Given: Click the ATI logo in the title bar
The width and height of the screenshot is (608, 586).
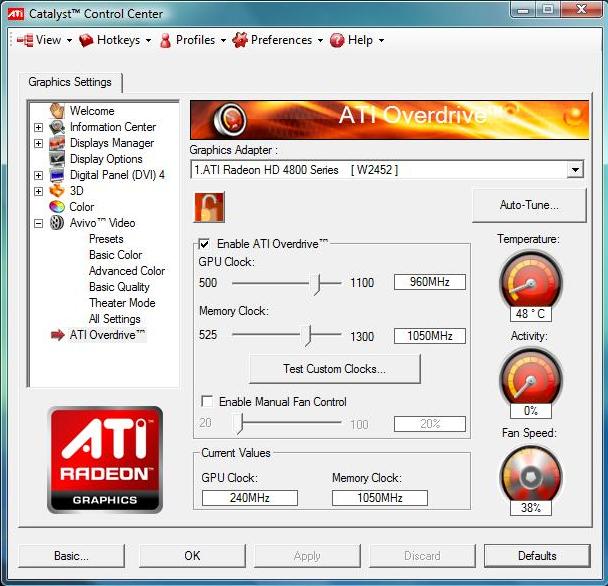Looking at the screenshot, I should tap(16, 14).
